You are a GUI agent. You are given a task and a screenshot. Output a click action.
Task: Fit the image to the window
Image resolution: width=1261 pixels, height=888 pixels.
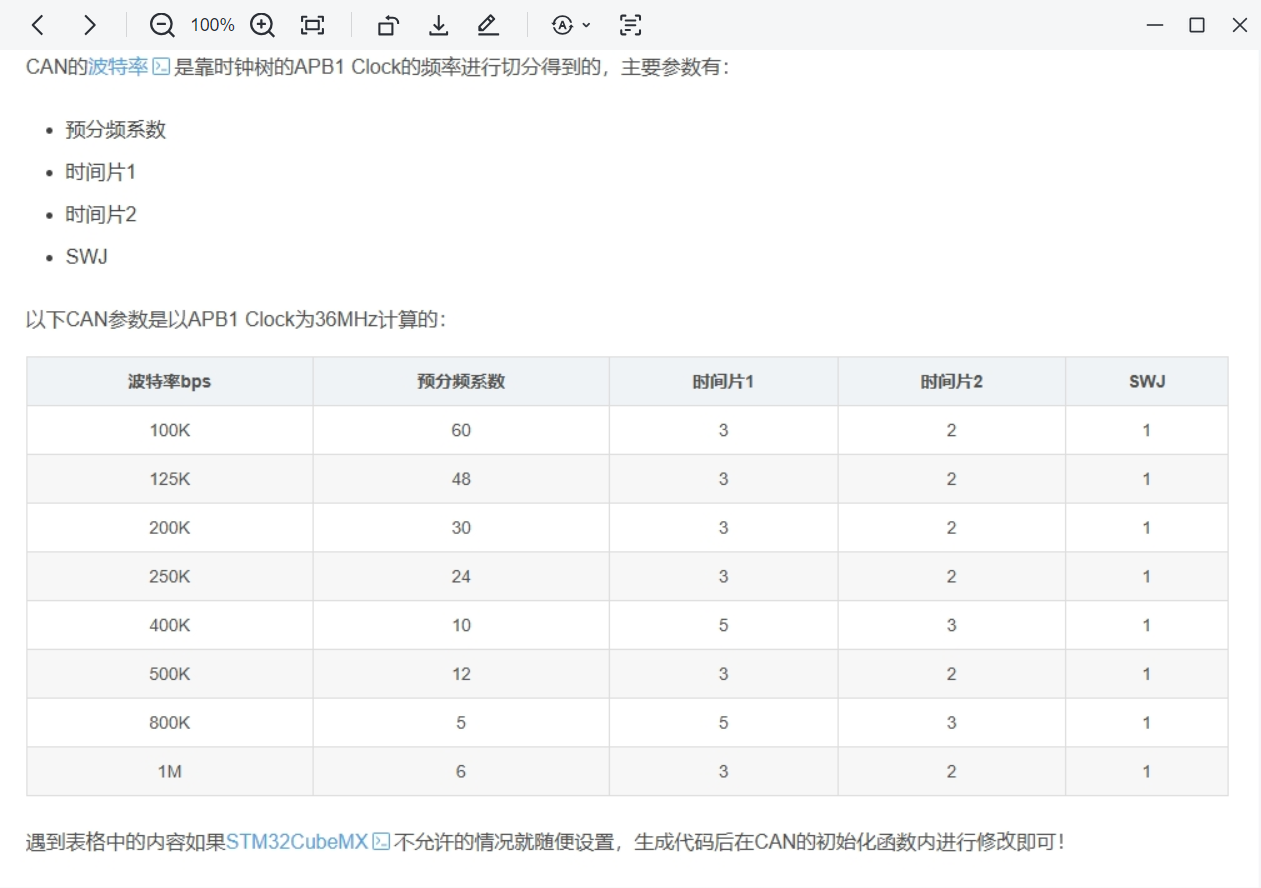[x=313, y=25]
